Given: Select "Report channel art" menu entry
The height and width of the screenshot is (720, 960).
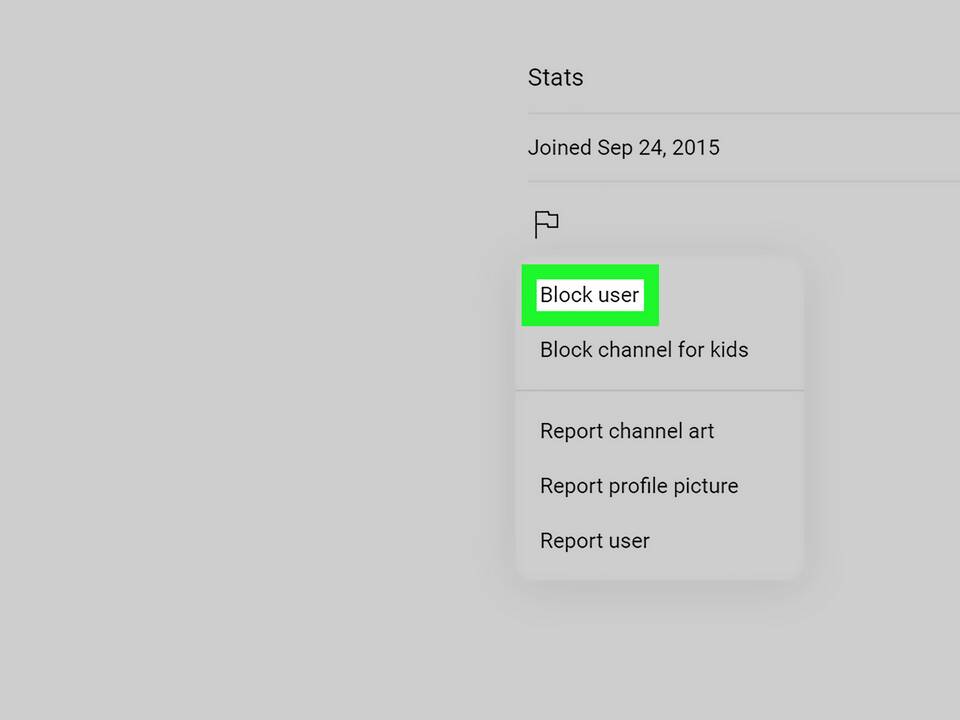Looking at the screenshot, I should [627, 431].
